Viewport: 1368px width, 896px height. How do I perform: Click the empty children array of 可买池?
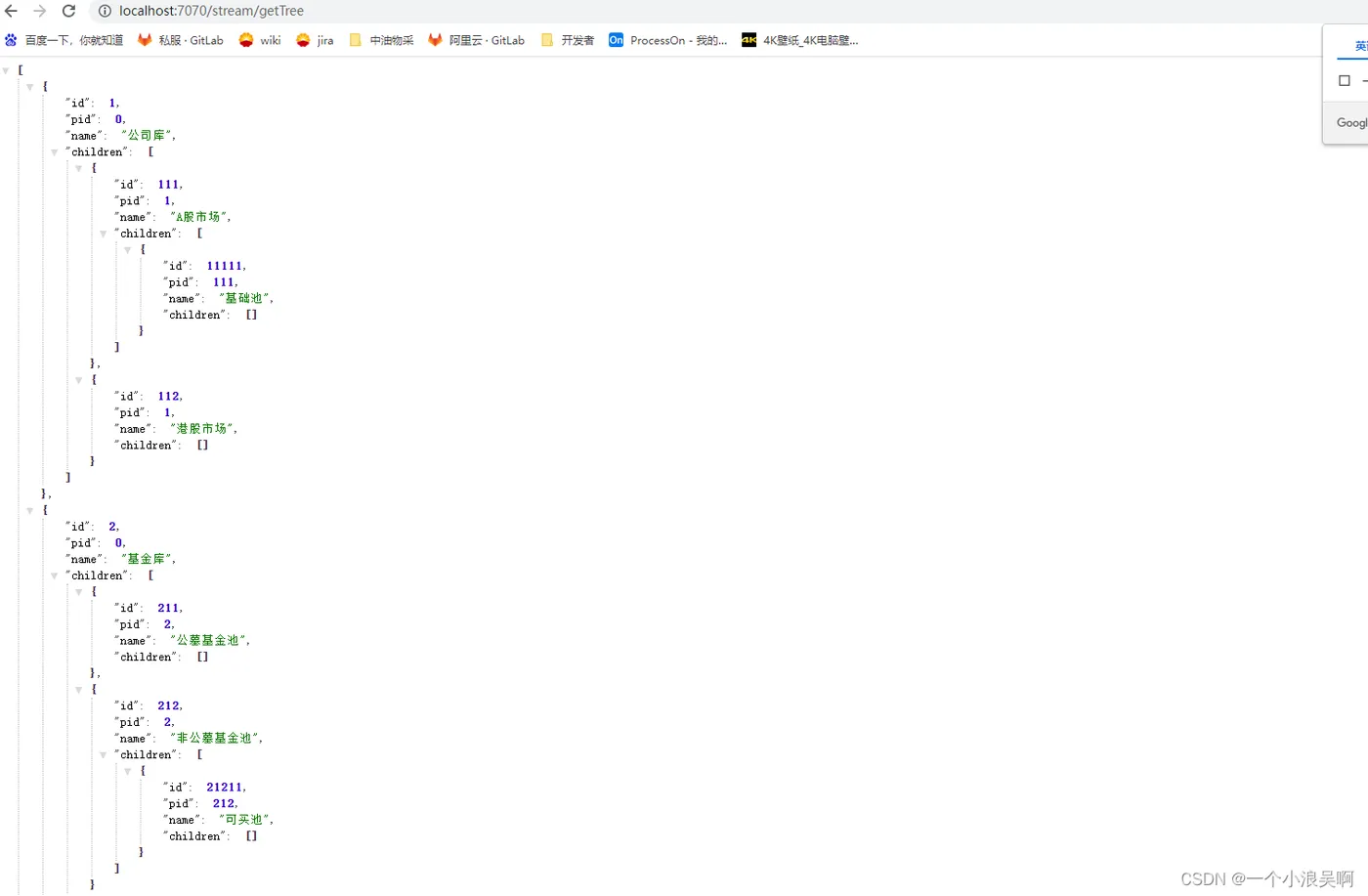251,836
